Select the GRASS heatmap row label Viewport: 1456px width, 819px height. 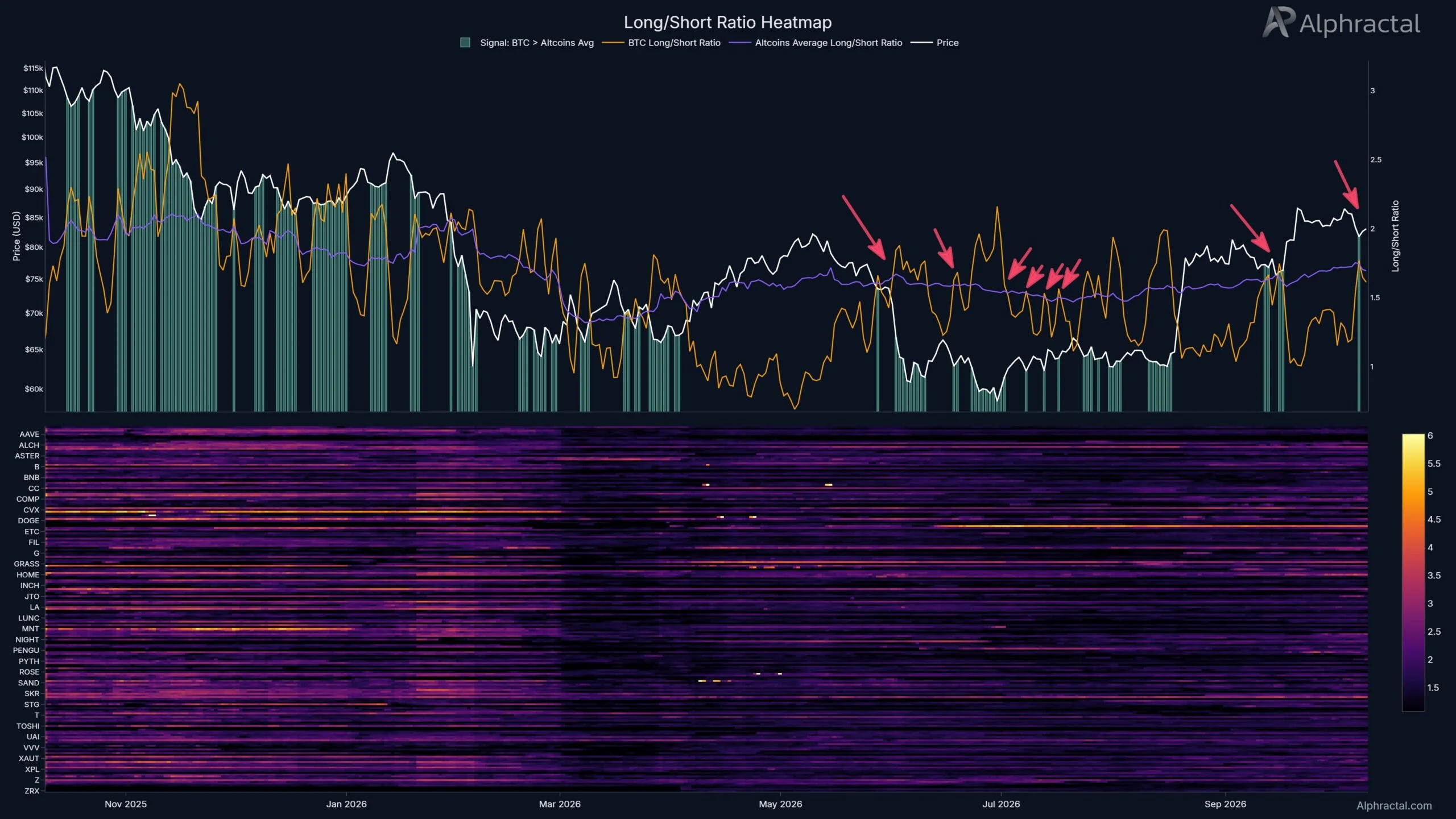click(x=27, y=564)
